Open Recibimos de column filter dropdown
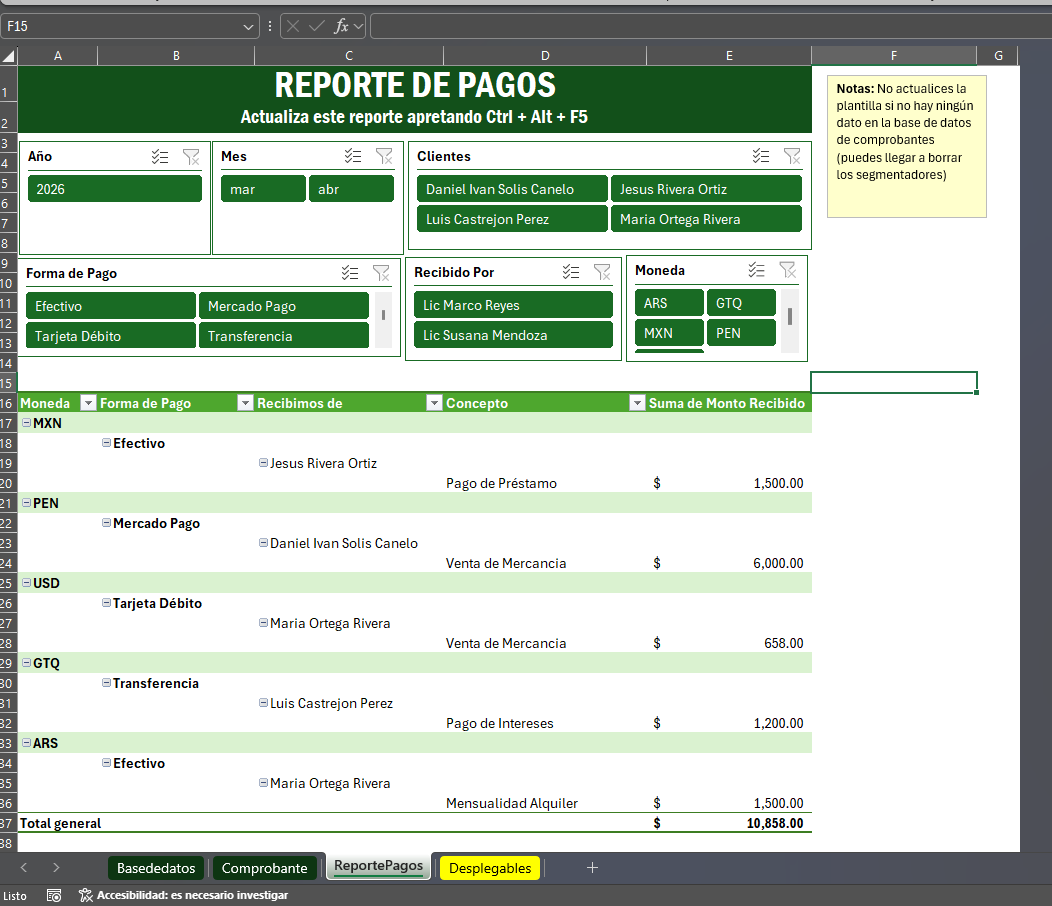1052x906 pixels. click(434, 403)
